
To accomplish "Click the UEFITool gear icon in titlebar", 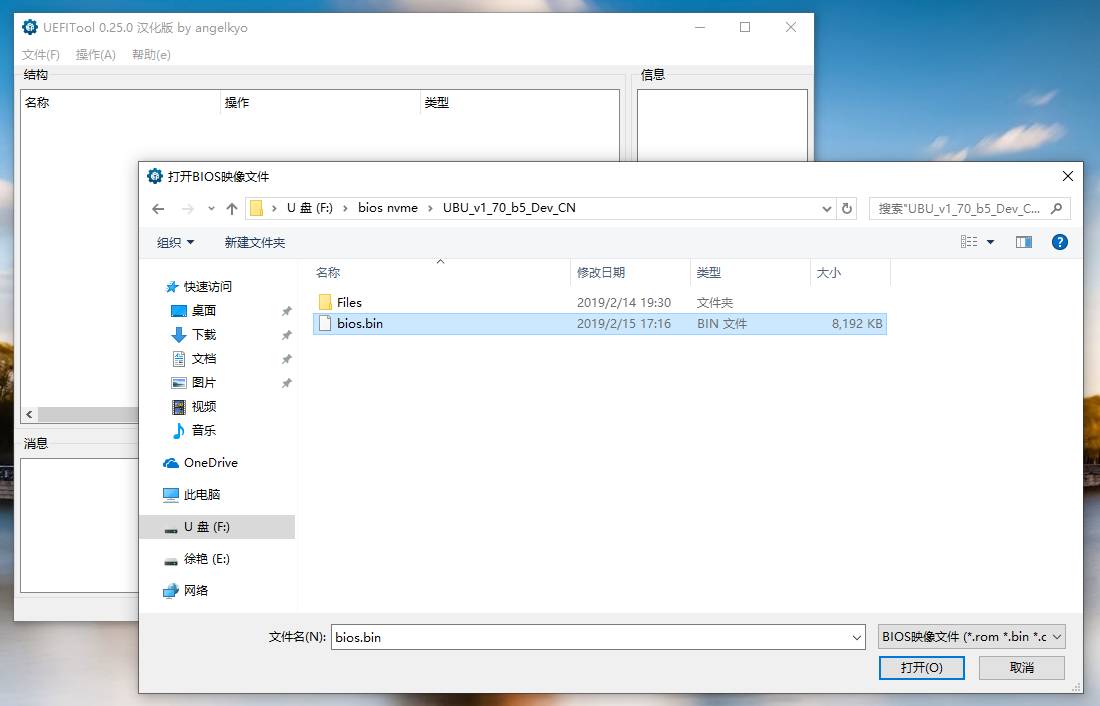I will tap(29, 27).
